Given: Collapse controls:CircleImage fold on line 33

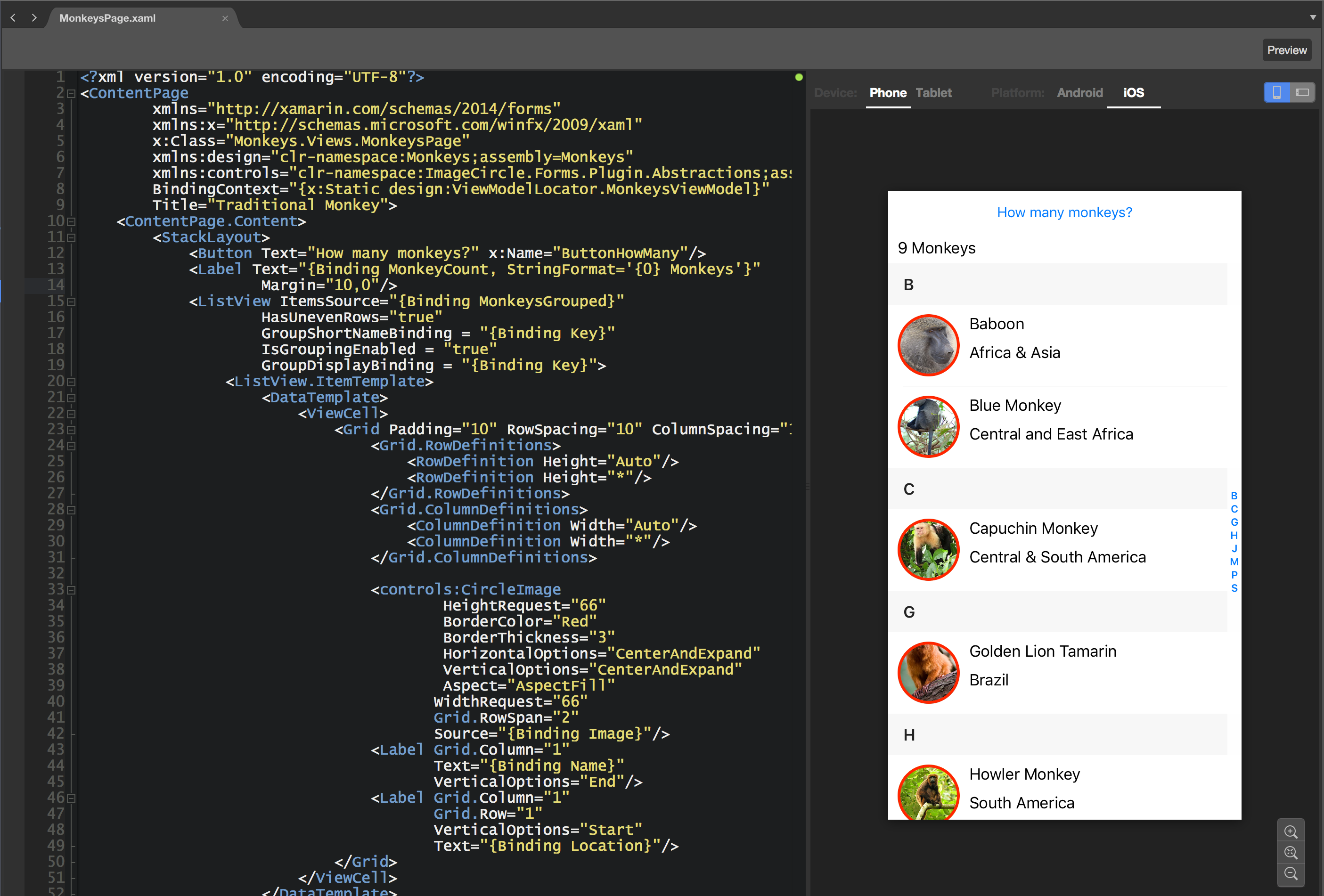Looking at the screenshot, I should point(71,589).
